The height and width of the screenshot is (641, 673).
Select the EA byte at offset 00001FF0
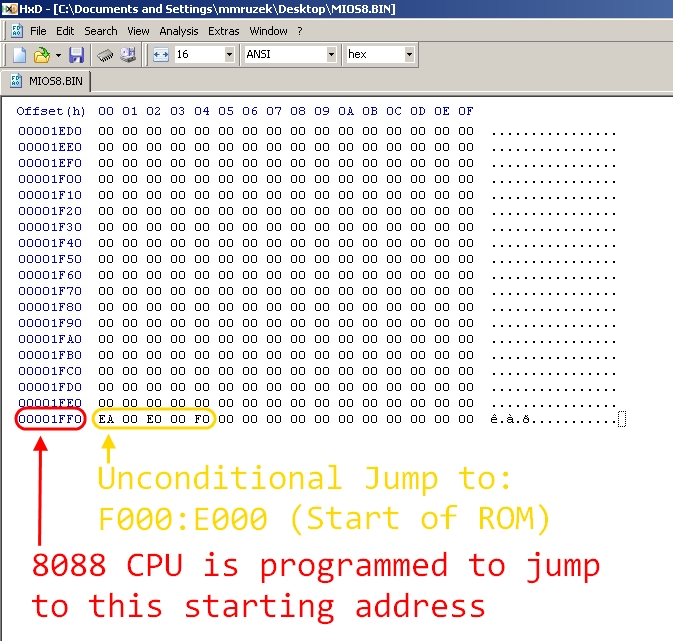tap(106, 419)
